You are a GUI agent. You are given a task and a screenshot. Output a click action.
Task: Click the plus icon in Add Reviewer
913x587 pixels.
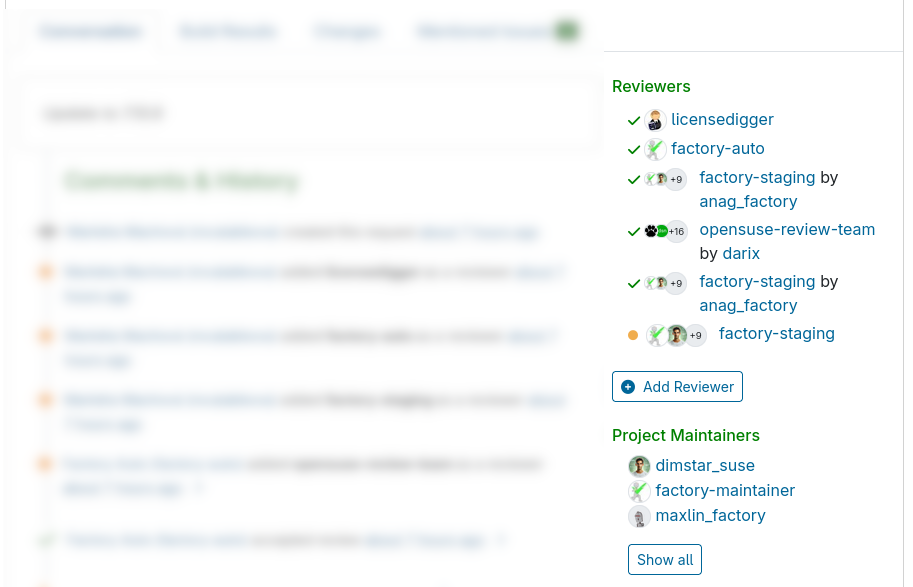(x=628, y=387)
